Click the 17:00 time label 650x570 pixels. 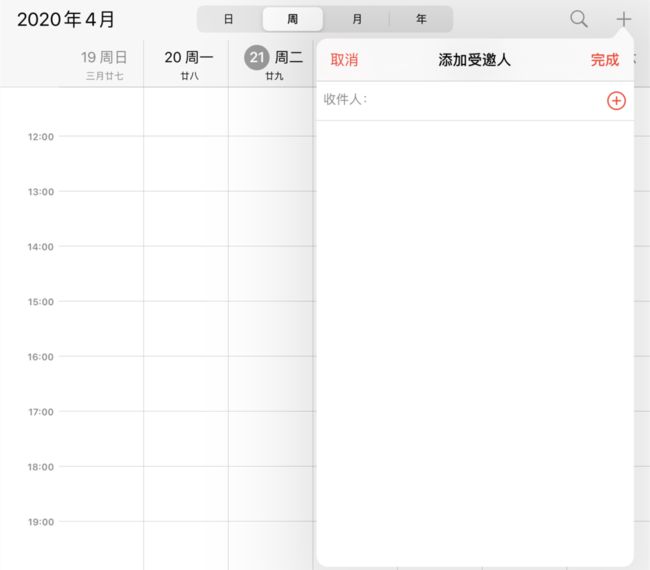(x=41, y=412)
